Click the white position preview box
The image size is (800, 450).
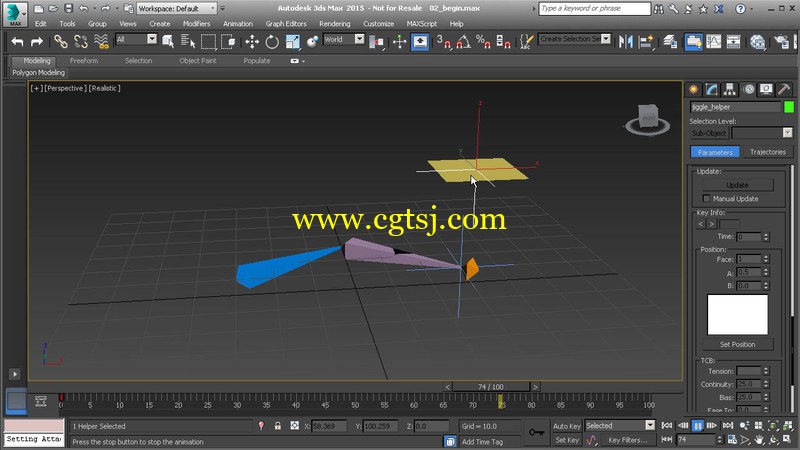[737, 314]
